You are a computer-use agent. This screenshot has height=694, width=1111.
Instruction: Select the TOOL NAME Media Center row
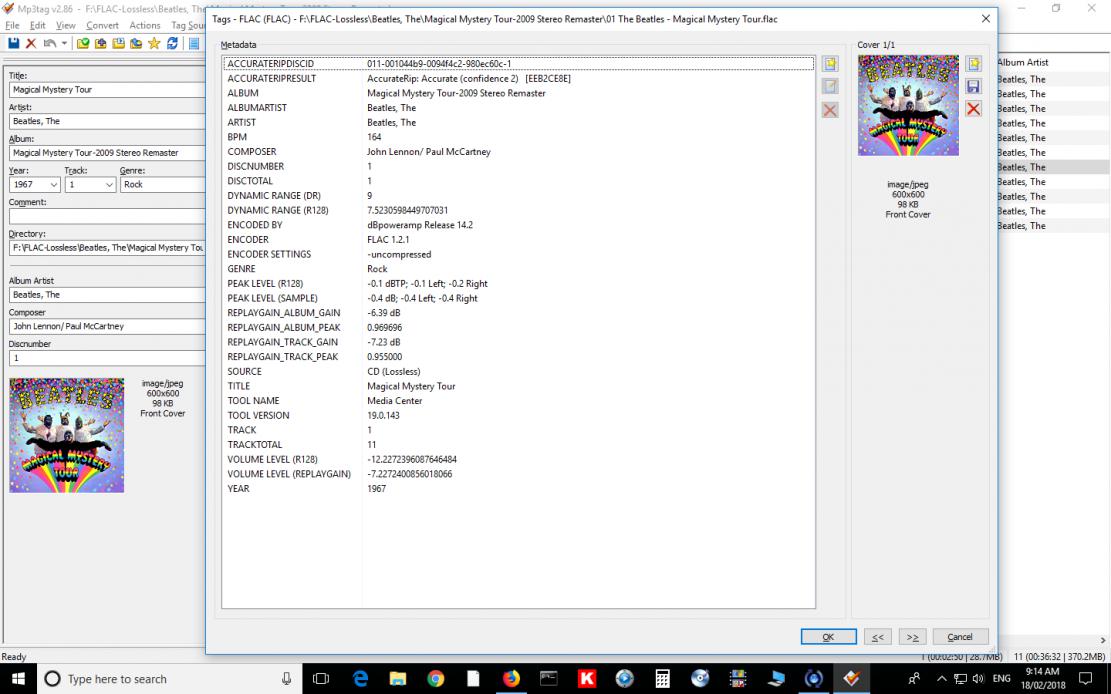(x=519, y=401)
